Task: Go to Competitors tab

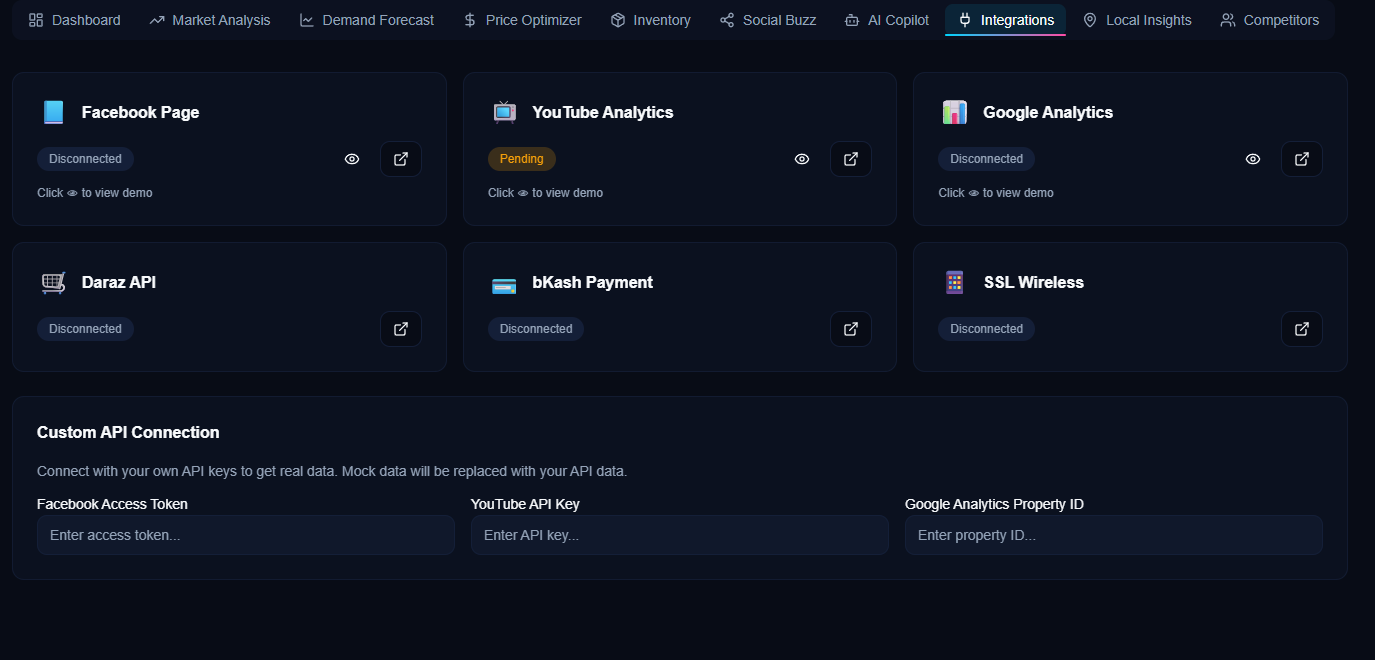Action: [x=1269, y=20]
